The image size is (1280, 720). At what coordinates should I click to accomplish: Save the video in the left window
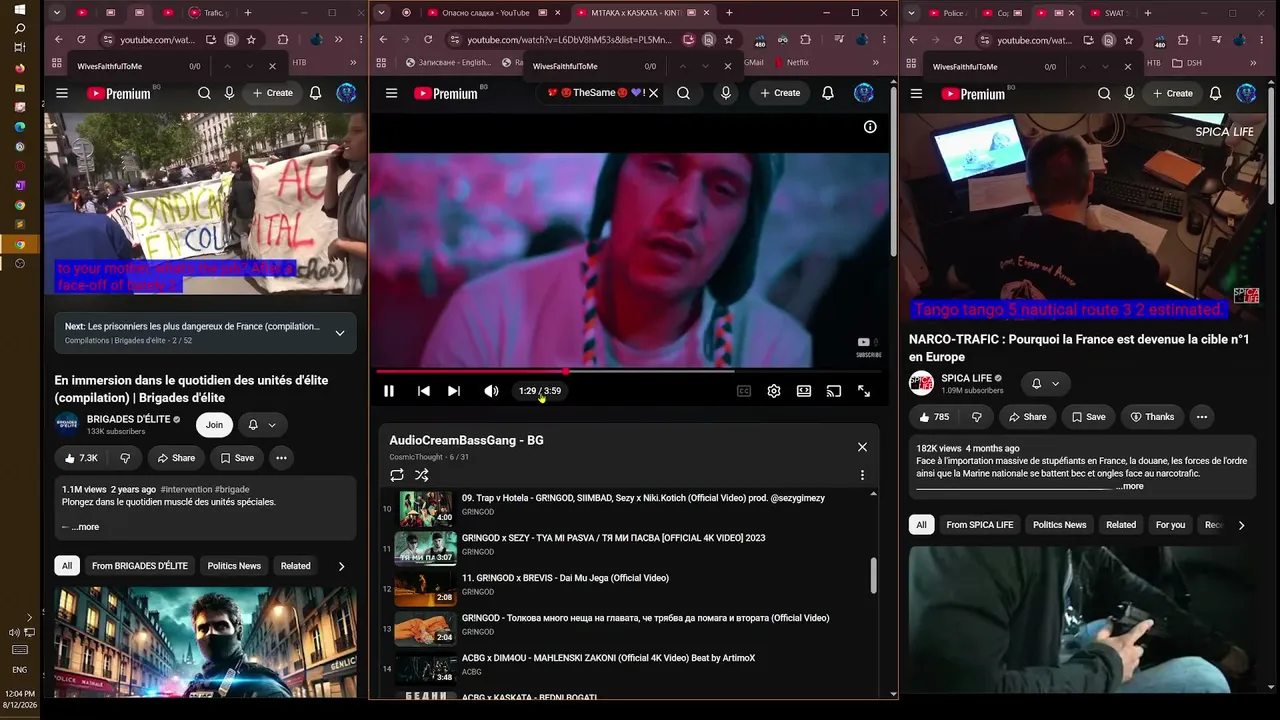(x=237, y=458)
